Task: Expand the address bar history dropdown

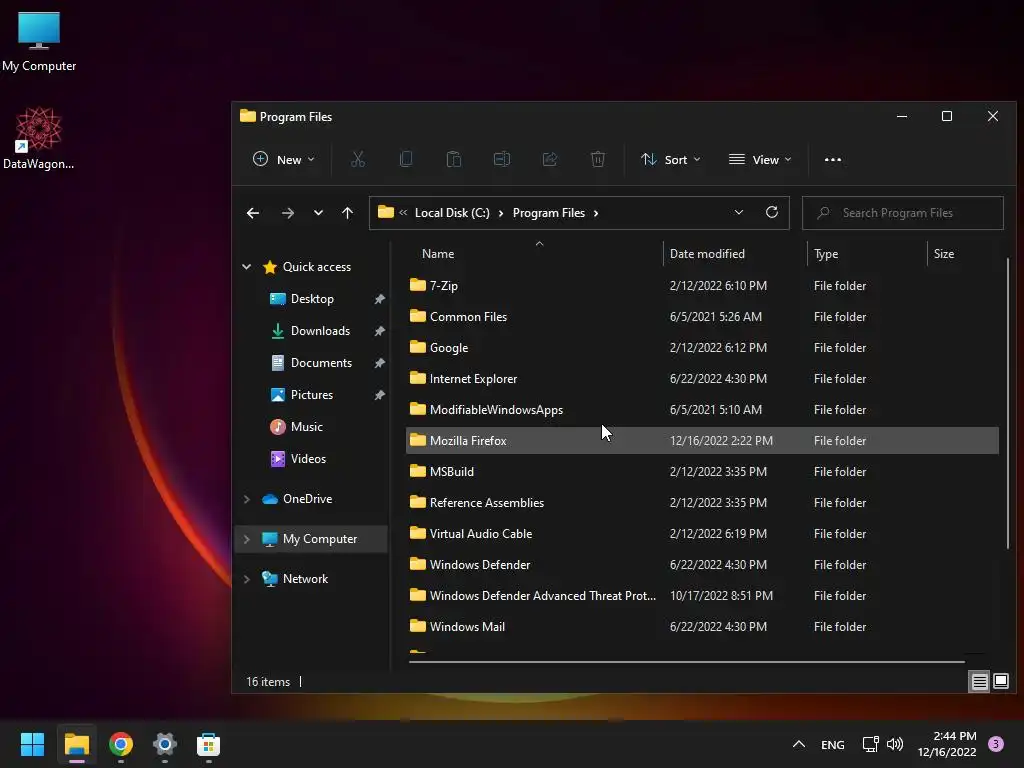Action: [x=739, y=212]
